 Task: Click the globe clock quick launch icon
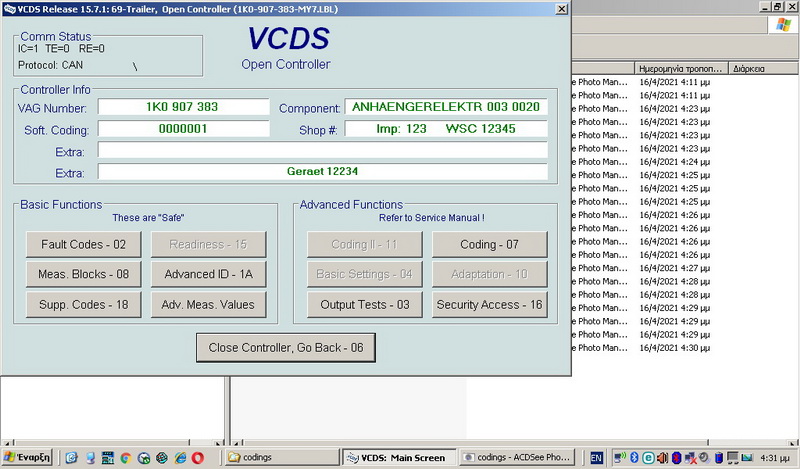tap(144, 458)
